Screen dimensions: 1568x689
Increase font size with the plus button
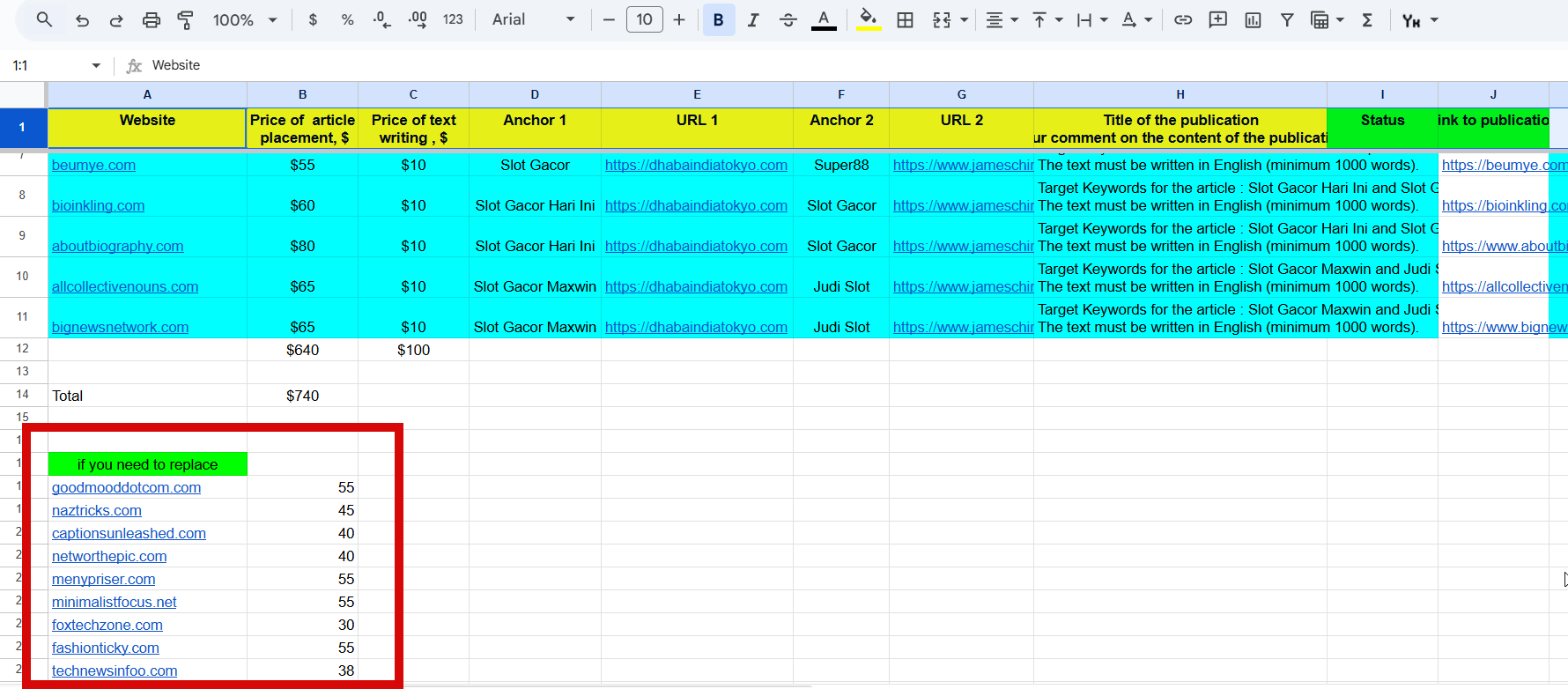pyautogui.click(x=679, y=19)
